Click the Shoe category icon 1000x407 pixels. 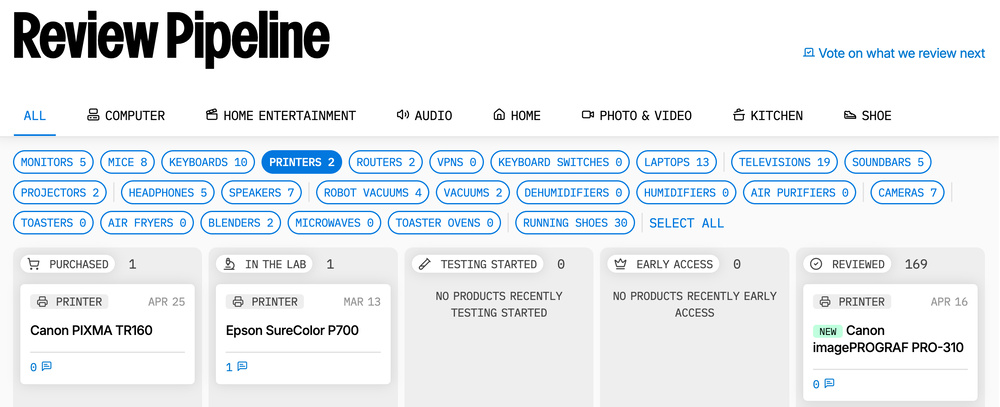point(850,115)
